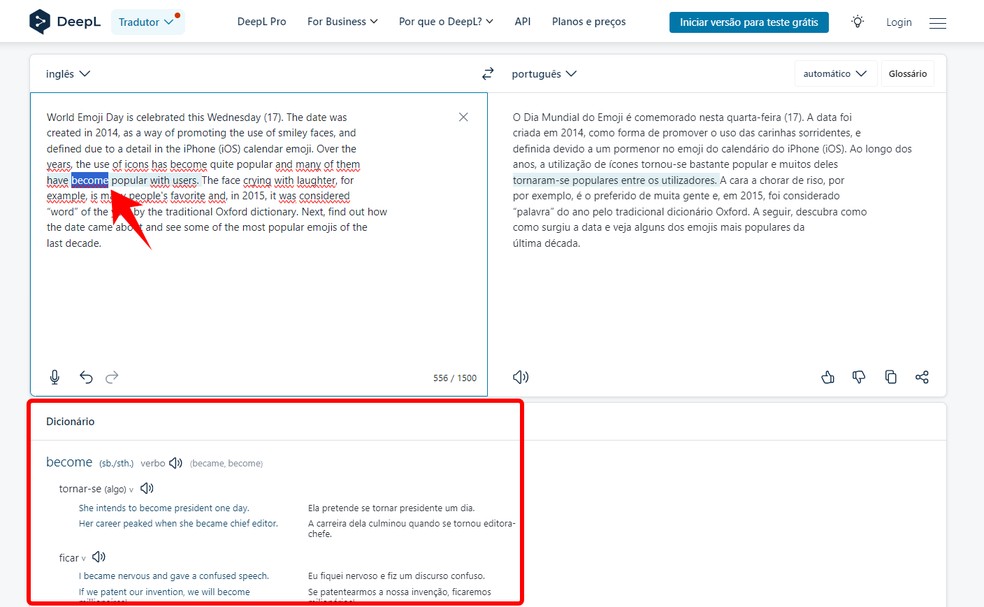The image size is (984, 607).
Task: Expand the For Business menu
Action: [x=343, y=21]
